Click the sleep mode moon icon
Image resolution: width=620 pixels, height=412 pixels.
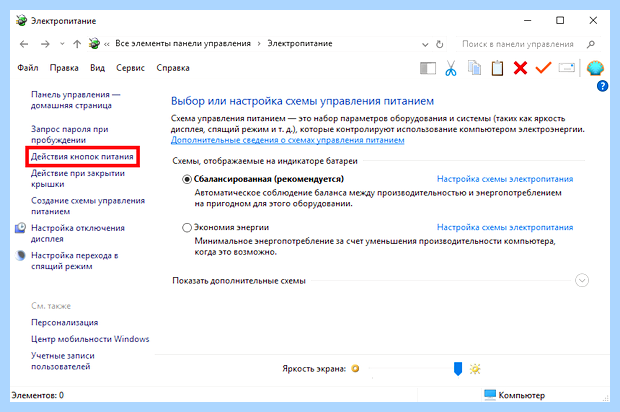click(21, 255)
